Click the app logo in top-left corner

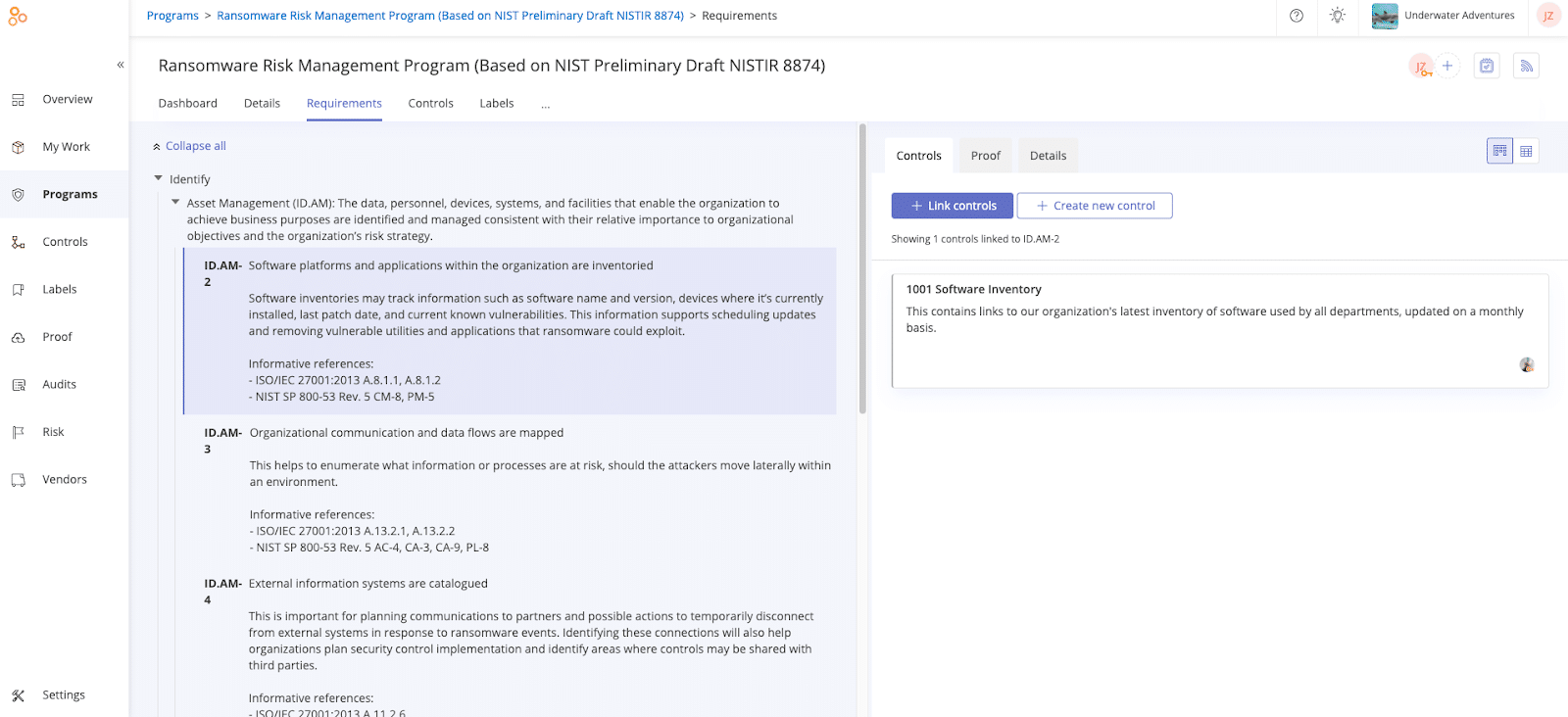pos(18,16)
